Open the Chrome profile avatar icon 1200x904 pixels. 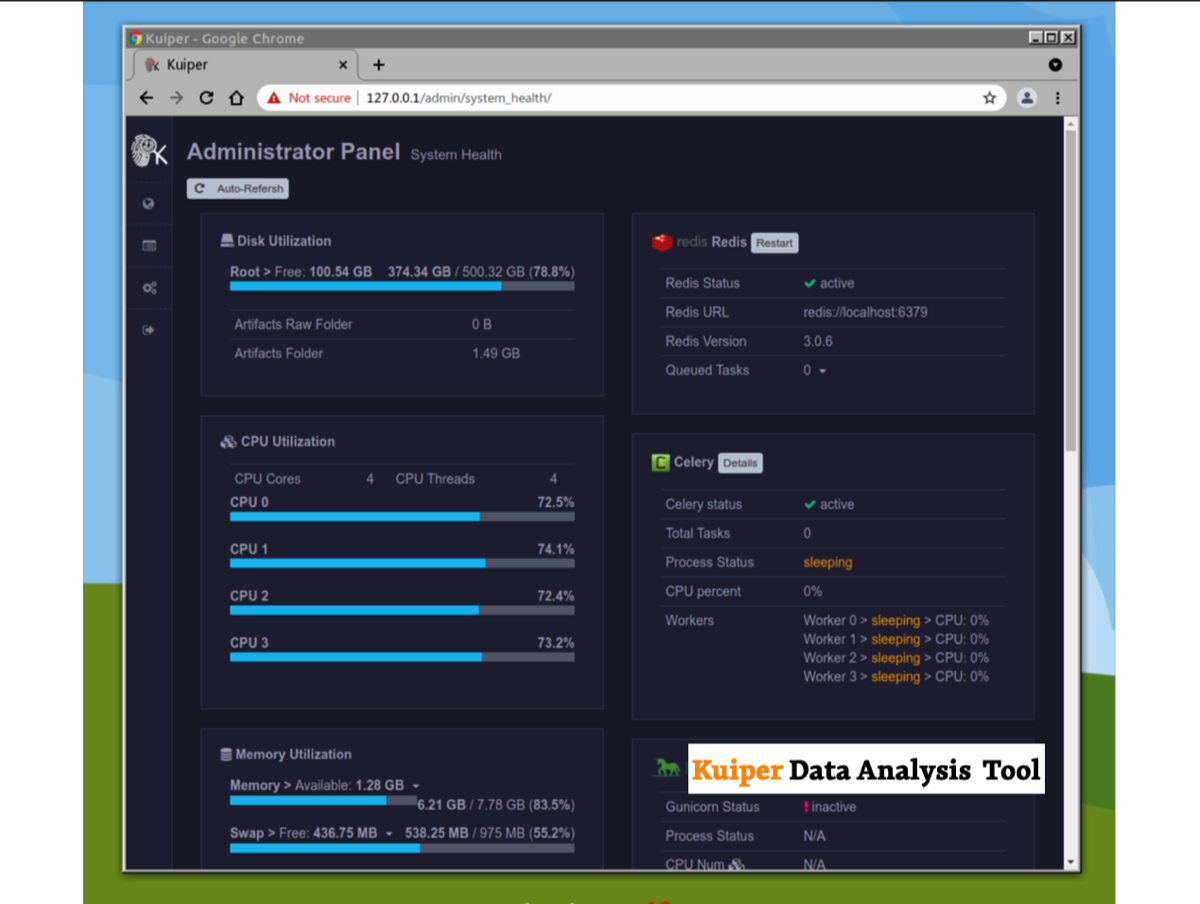1026,98
